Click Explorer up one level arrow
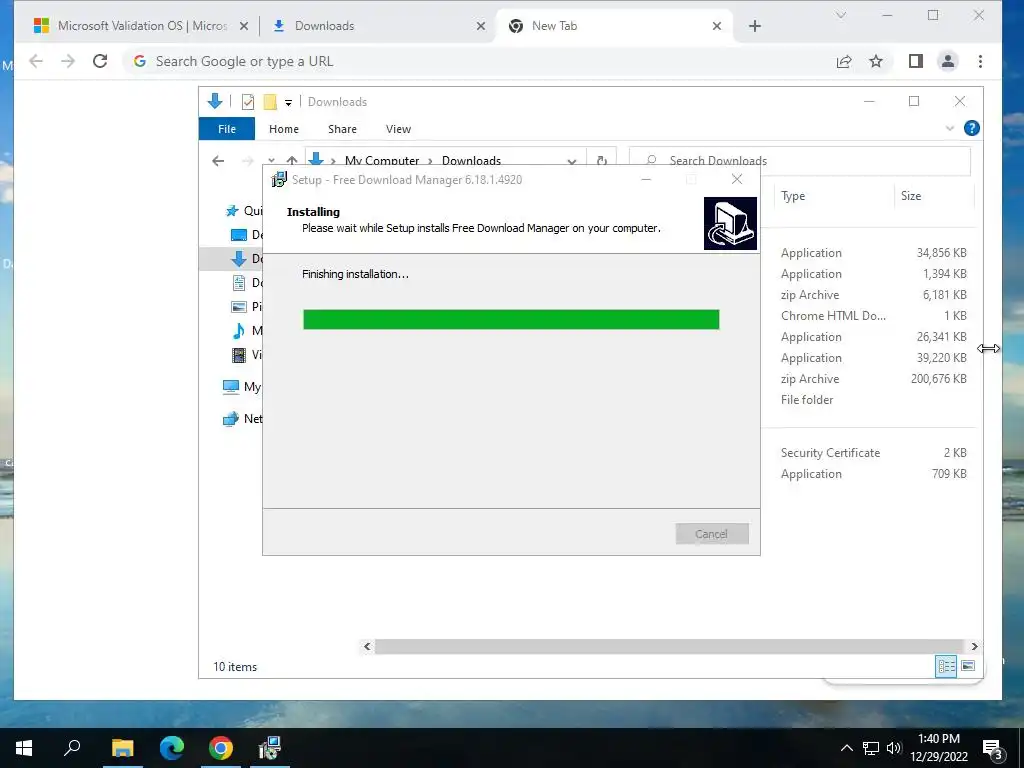Viewport: 1024px width, 768px height. tap(292, 160)
